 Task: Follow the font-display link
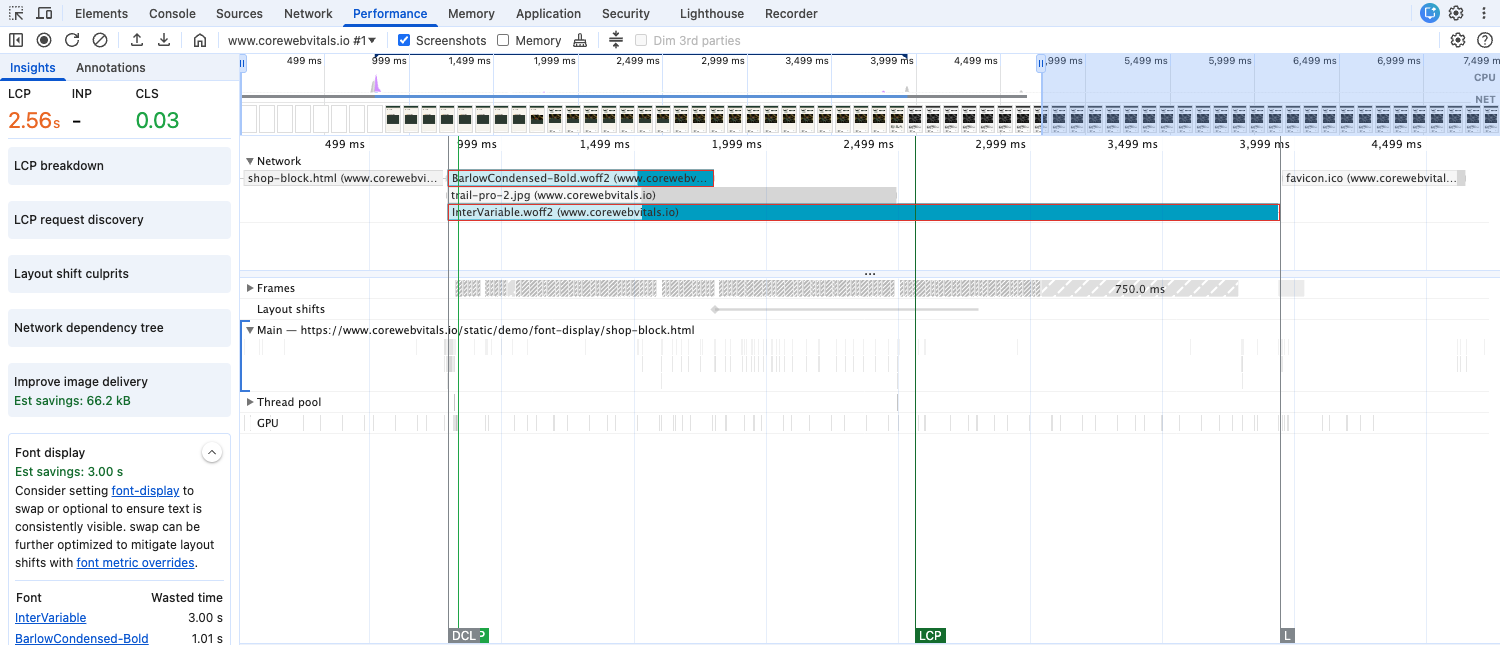[x=145, y=491]
